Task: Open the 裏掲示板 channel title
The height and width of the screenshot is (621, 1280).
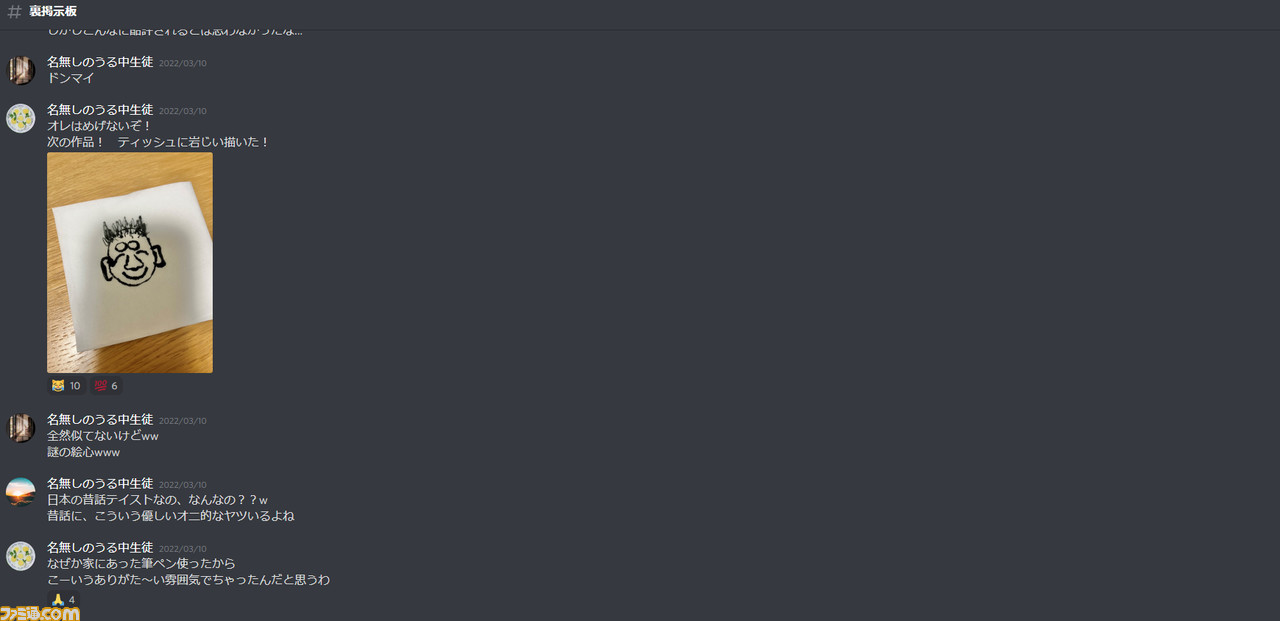Action: pyautogui.click(x=53, y=12)
